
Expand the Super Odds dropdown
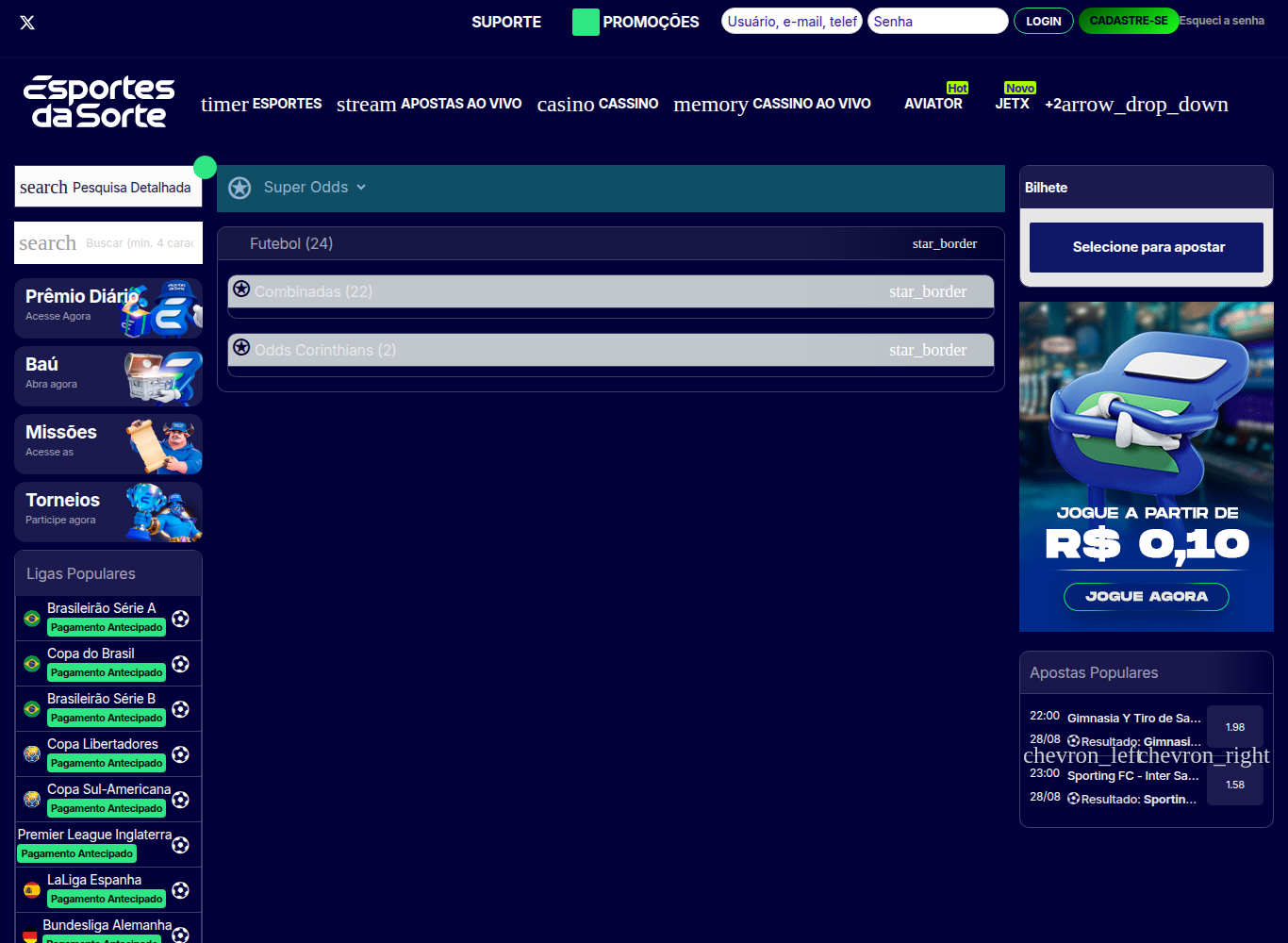361,188
